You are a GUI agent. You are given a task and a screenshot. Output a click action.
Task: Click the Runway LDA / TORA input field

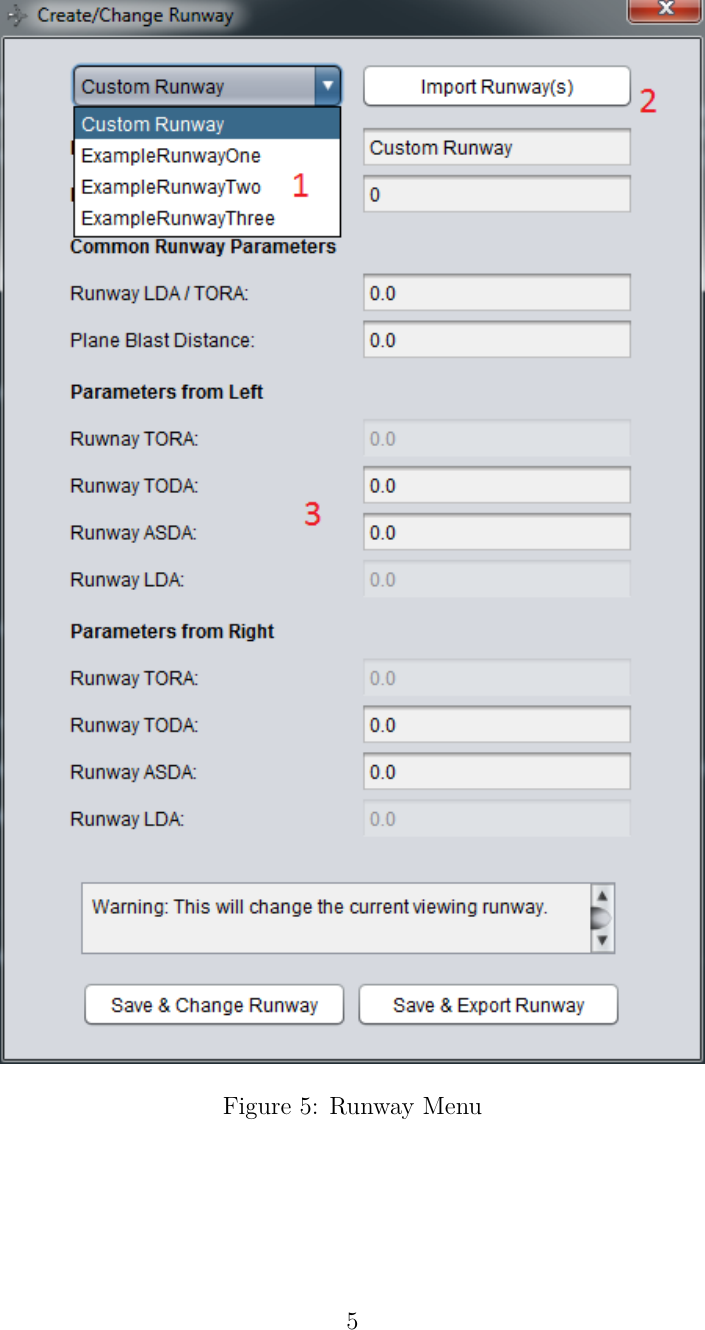[496, 291]
